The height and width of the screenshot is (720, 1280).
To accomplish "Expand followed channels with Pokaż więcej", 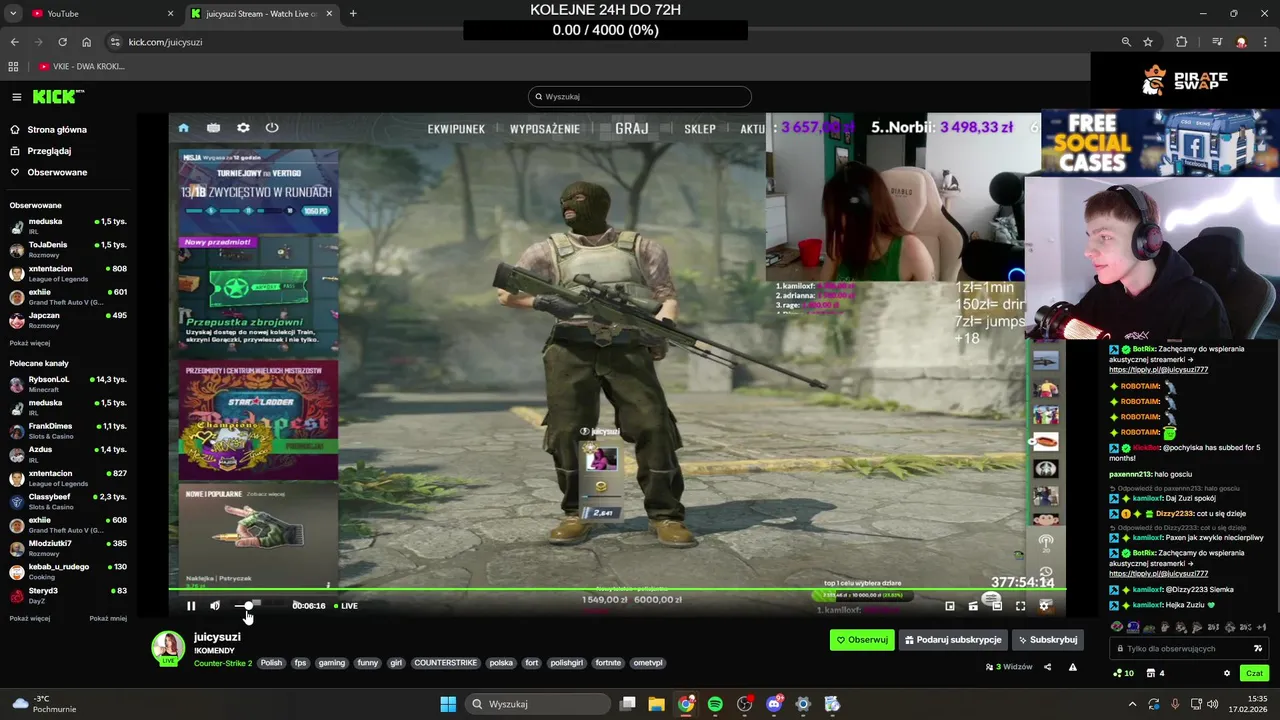I will tap(30, 343).
